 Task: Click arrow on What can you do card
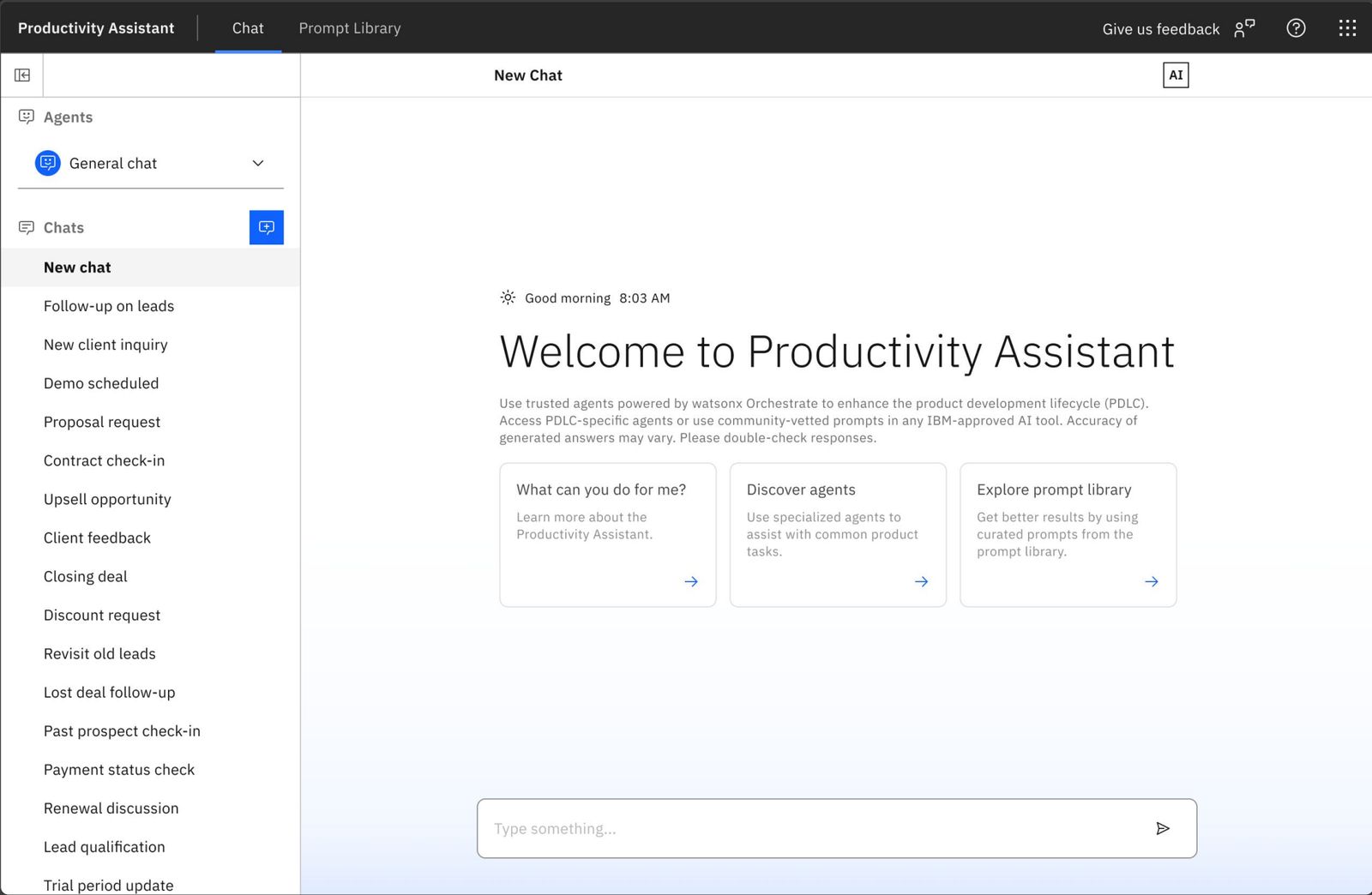pos(691,581)
